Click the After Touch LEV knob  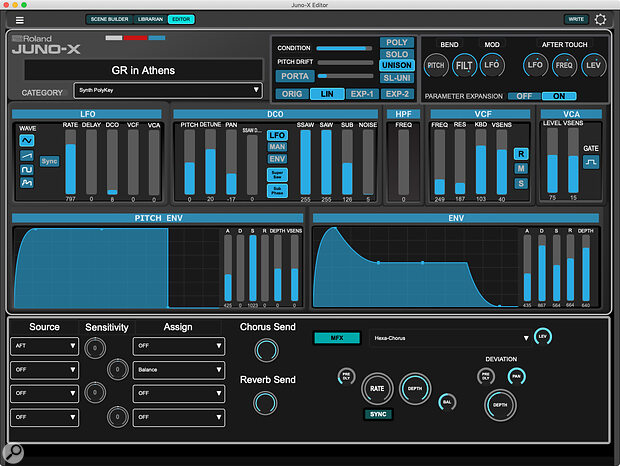[594, 65]
